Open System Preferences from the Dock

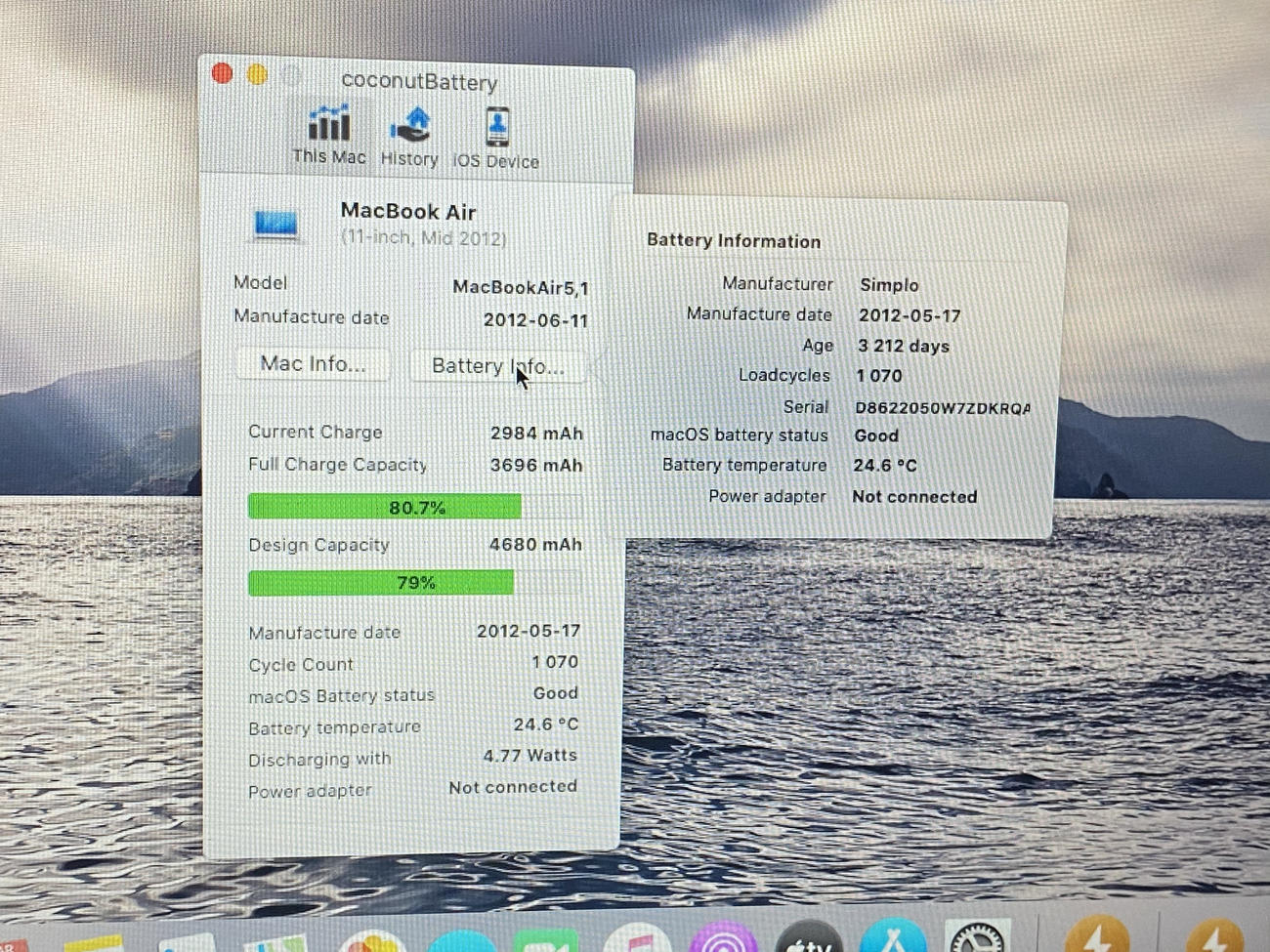(977, 936)
